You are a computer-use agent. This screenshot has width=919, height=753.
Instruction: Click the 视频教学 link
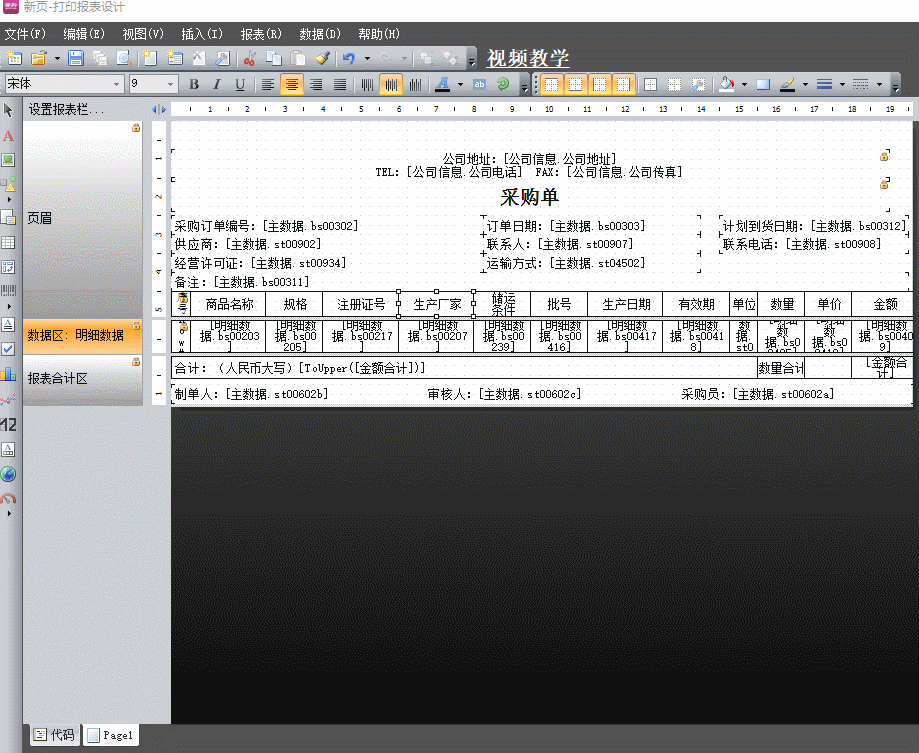(x=528, y=58)
